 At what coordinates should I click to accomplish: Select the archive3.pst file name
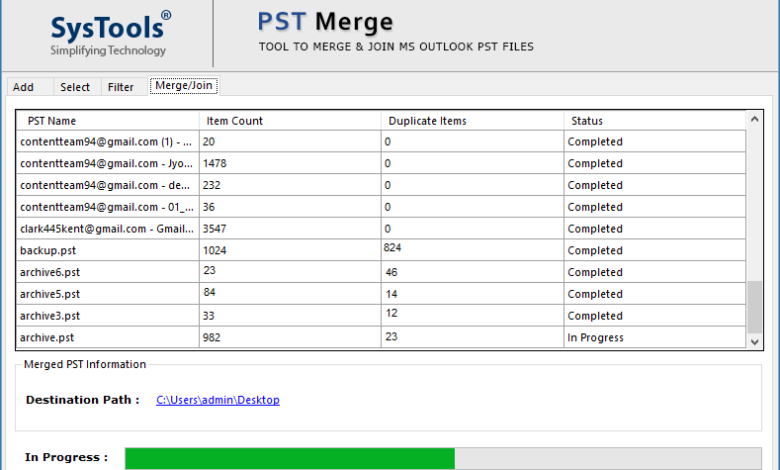click(50, 316)
